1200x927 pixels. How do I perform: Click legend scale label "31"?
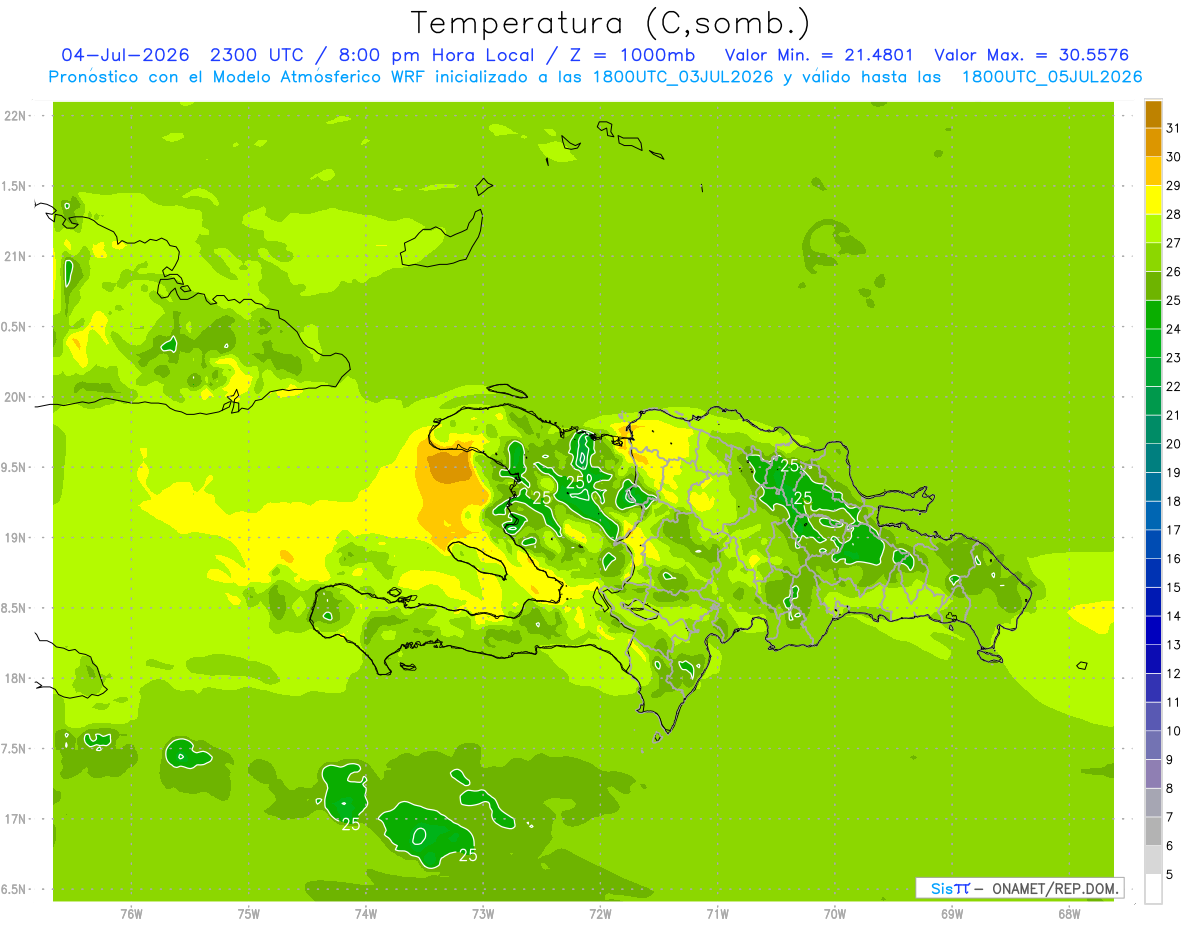click(1173, 128)
